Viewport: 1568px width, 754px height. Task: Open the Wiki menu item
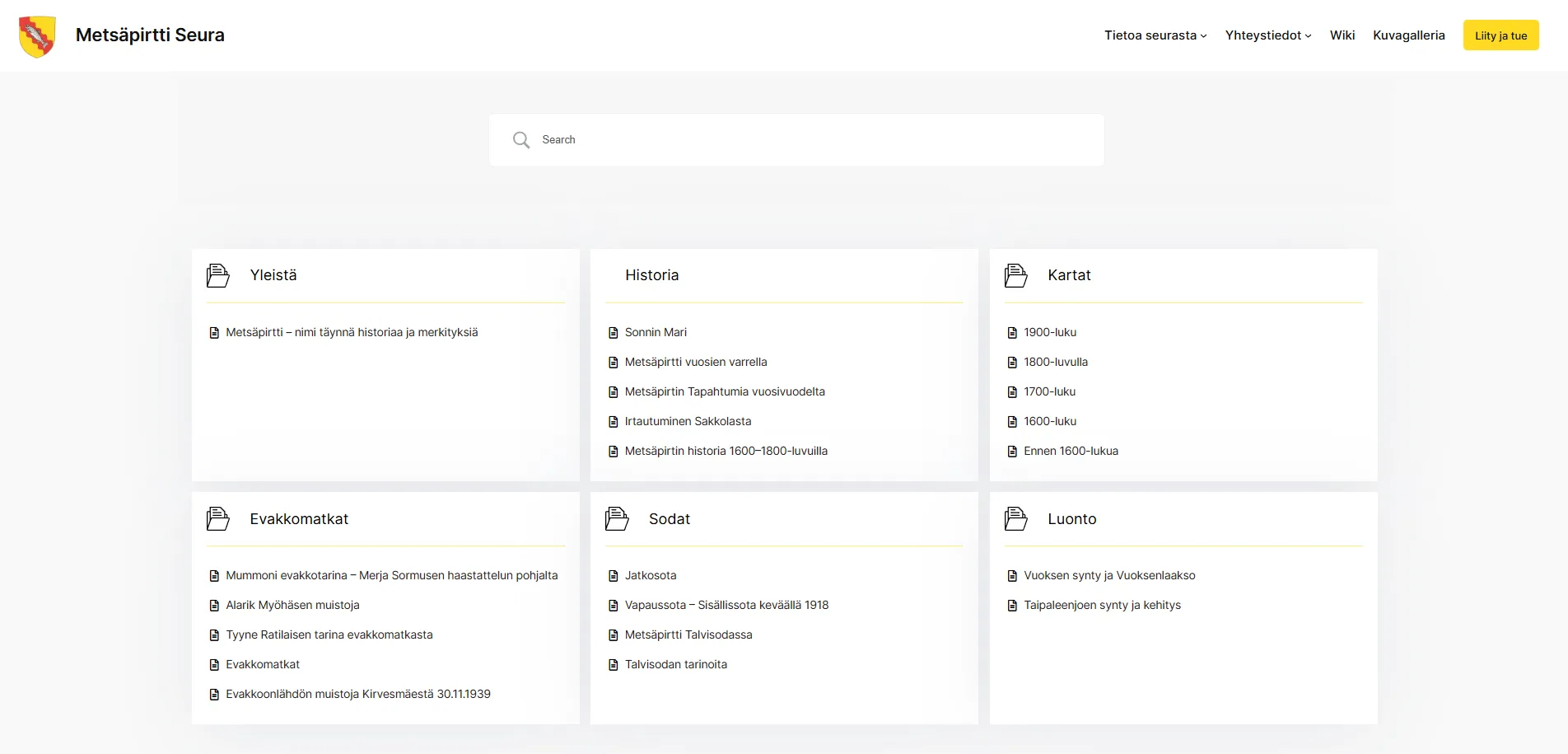pyautogui.click(x=1342, y=35)
